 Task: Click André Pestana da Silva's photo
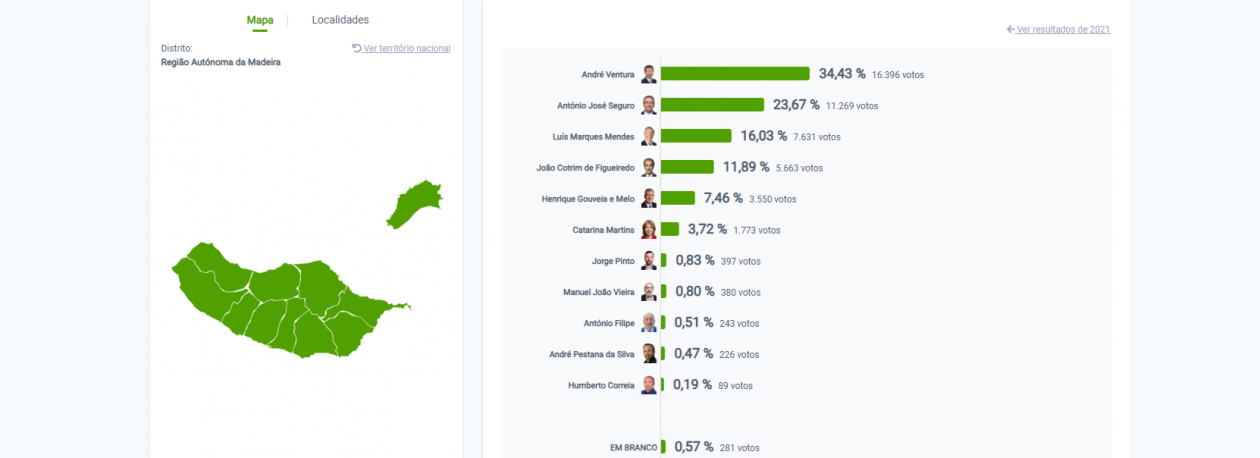[x=649, y=354]
